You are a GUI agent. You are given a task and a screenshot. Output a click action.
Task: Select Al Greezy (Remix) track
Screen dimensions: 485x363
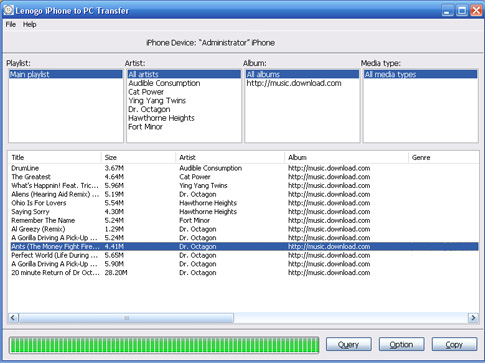coord(243,229)
